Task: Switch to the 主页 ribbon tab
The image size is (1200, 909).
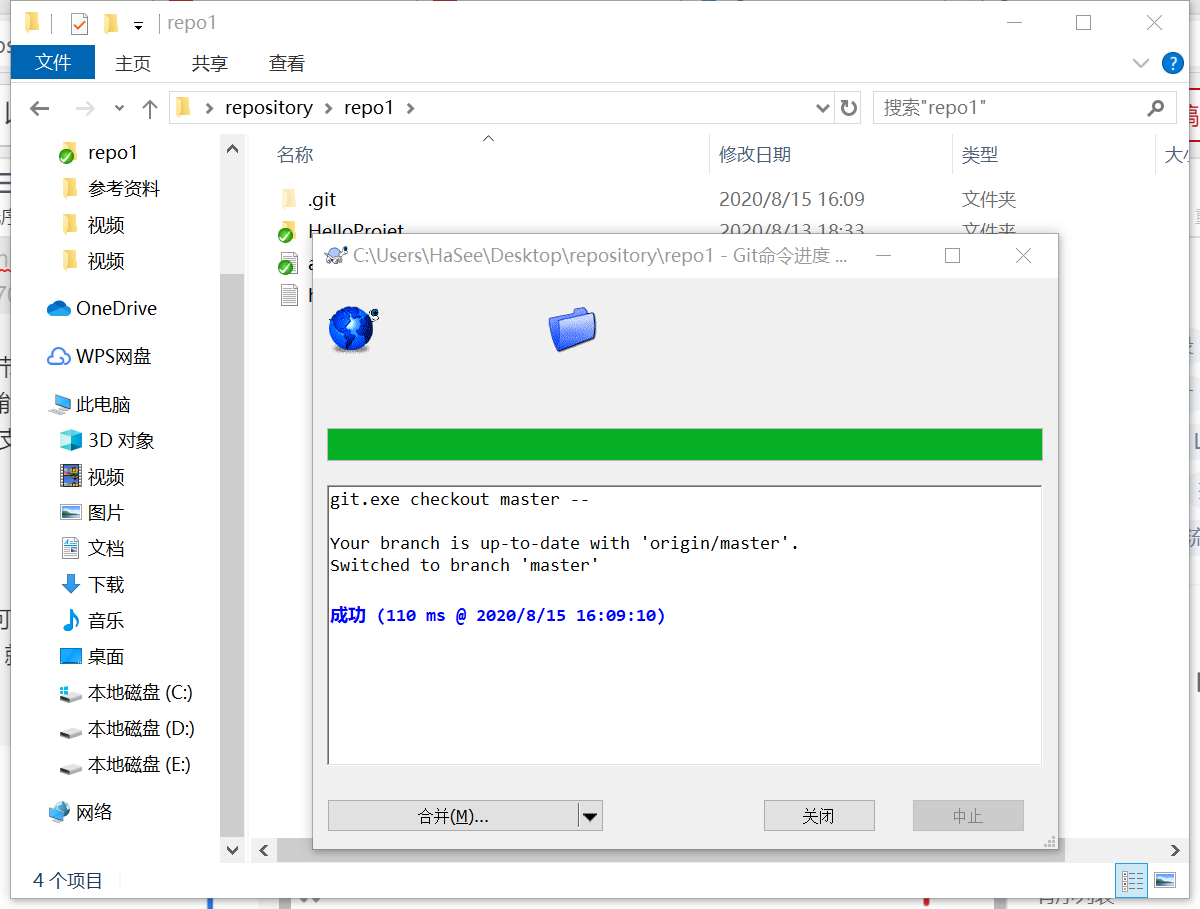Action: pyautogui.click(x=133, y=63)
